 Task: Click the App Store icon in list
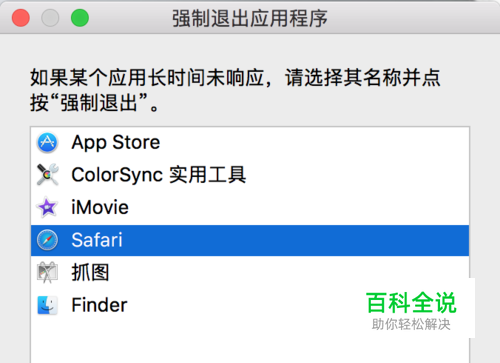(x=47, y=143)
